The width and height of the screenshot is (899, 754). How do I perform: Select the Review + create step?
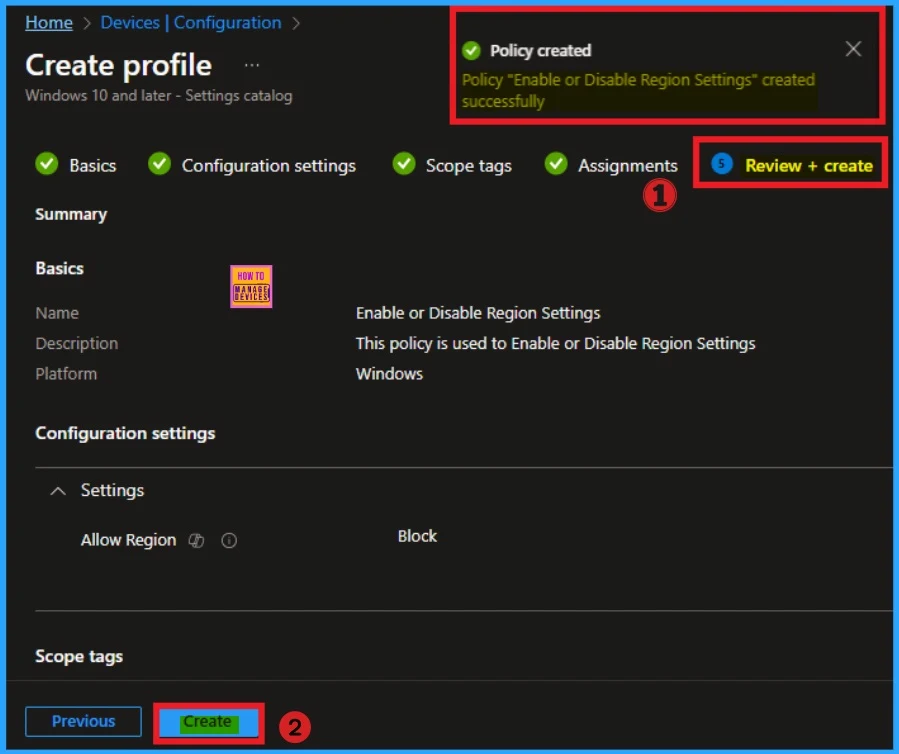point(808,166)
